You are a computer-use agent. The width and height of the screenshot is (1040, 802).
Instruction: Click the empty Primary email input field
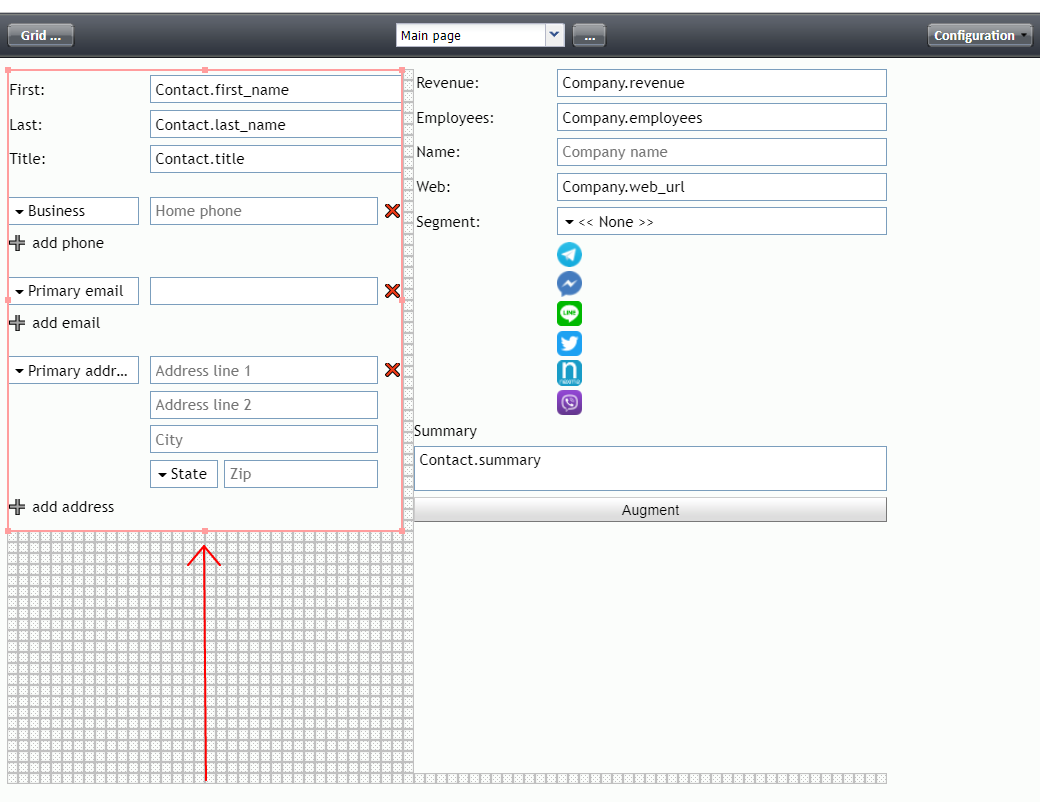pos(264,291)
